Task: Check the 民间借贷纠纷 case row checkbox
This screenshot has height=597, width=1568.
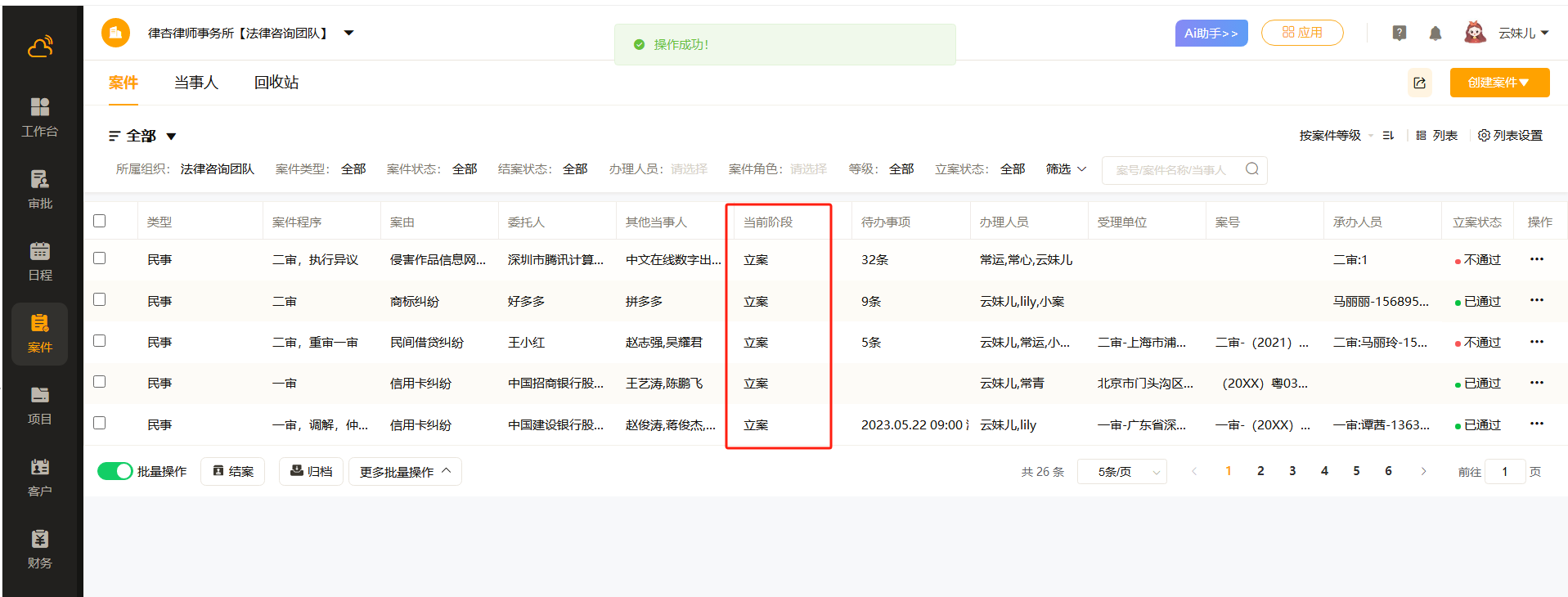Action: click(100, 340)
